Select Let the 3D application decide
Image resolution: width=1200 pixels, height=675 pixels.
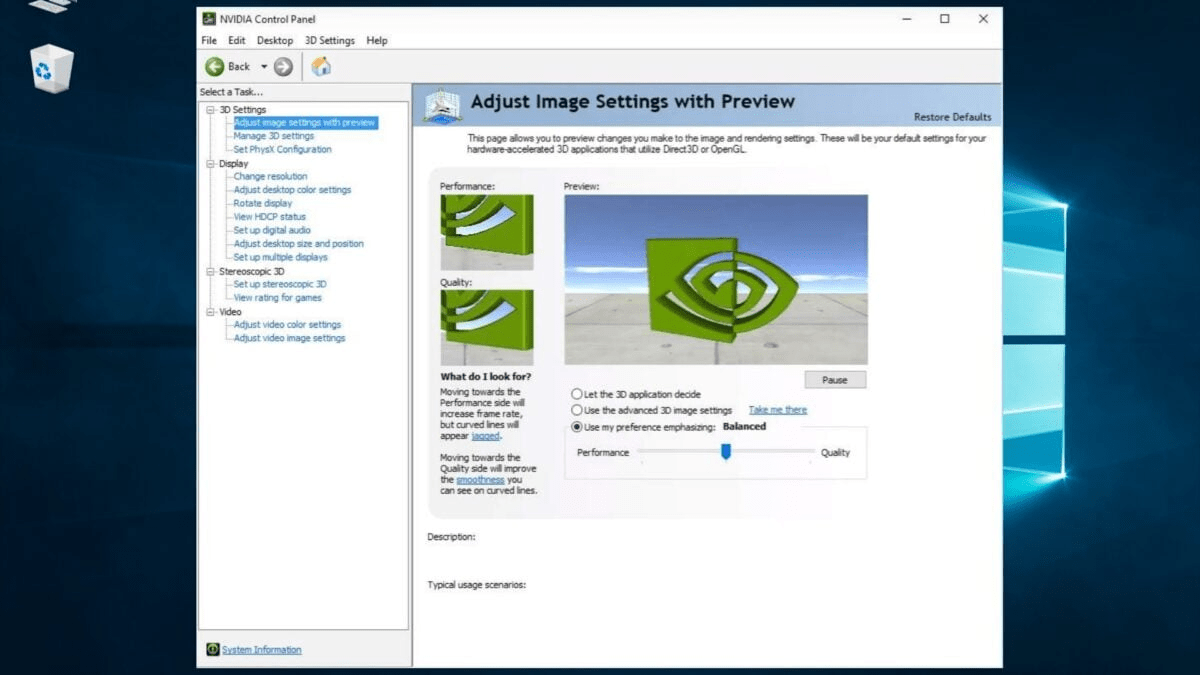pos(576,395)
